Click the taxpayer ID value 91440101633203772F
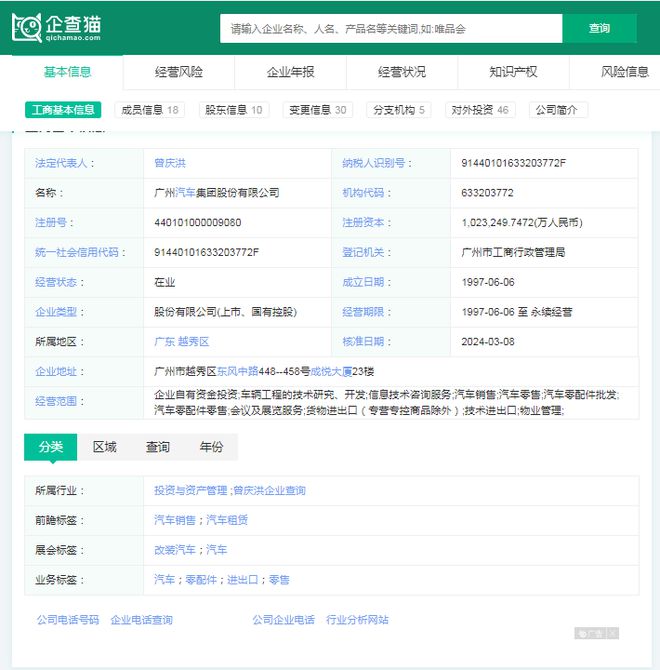Image resolution: width=660 pixels, height=670 pixels. click(513, 163)
